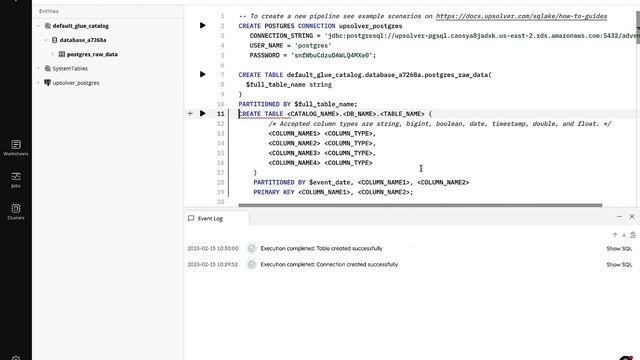Expand the SystemTables tree node
This screenshot has width=640, height=360.
coord(39,69)
